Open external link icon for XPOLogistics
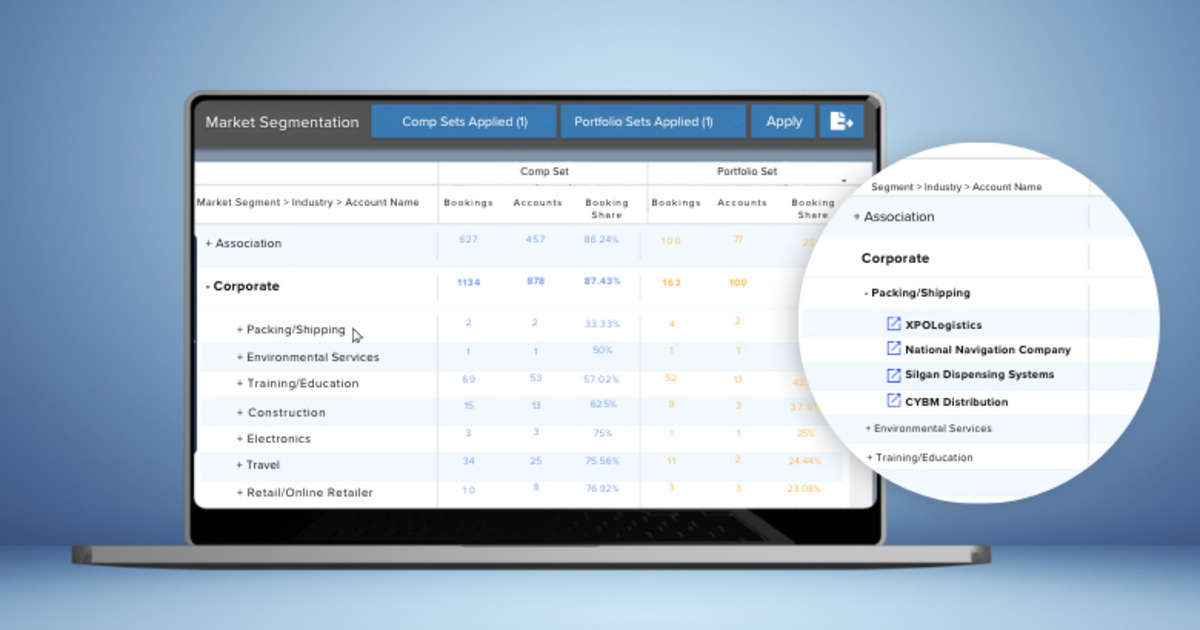The width and height of the screenshot is (1200, 630). point(894,324)
